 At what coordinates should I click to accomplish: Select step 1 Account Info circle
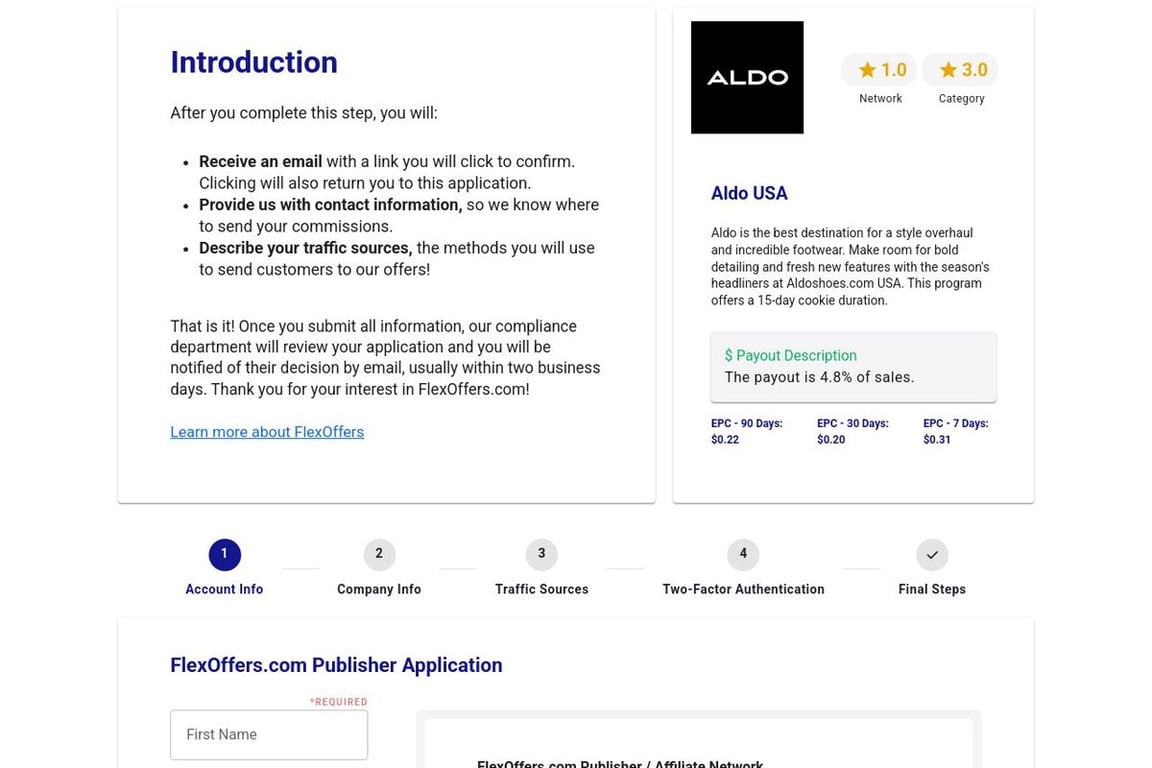click(224, 554)
